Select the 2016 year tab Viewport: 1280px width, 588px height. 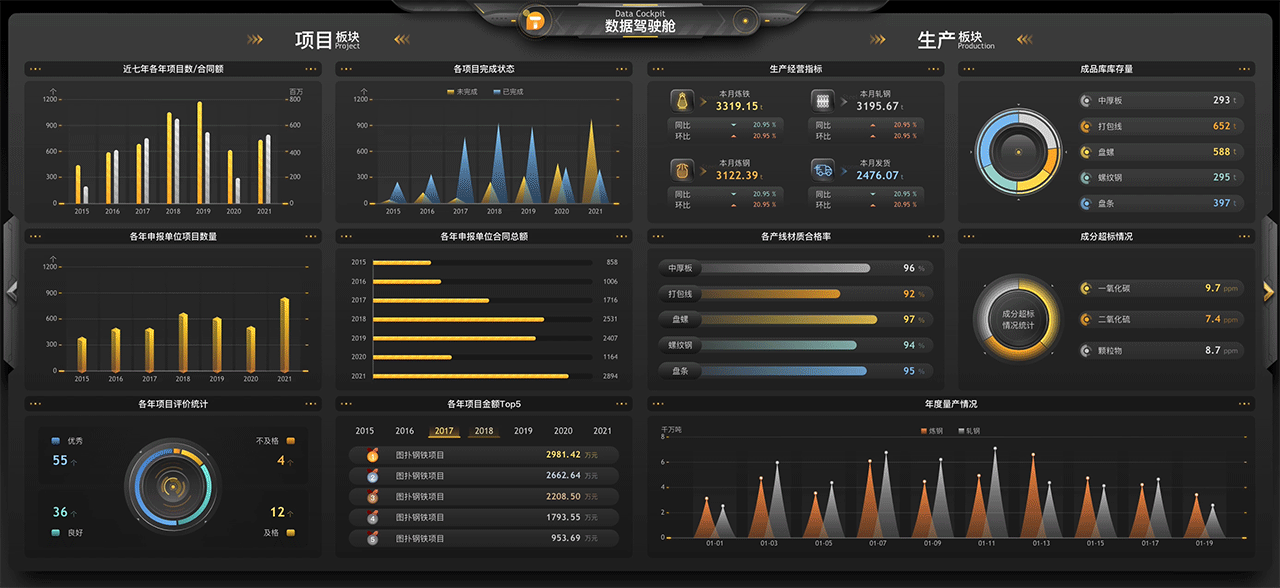[x=405, y=431]
